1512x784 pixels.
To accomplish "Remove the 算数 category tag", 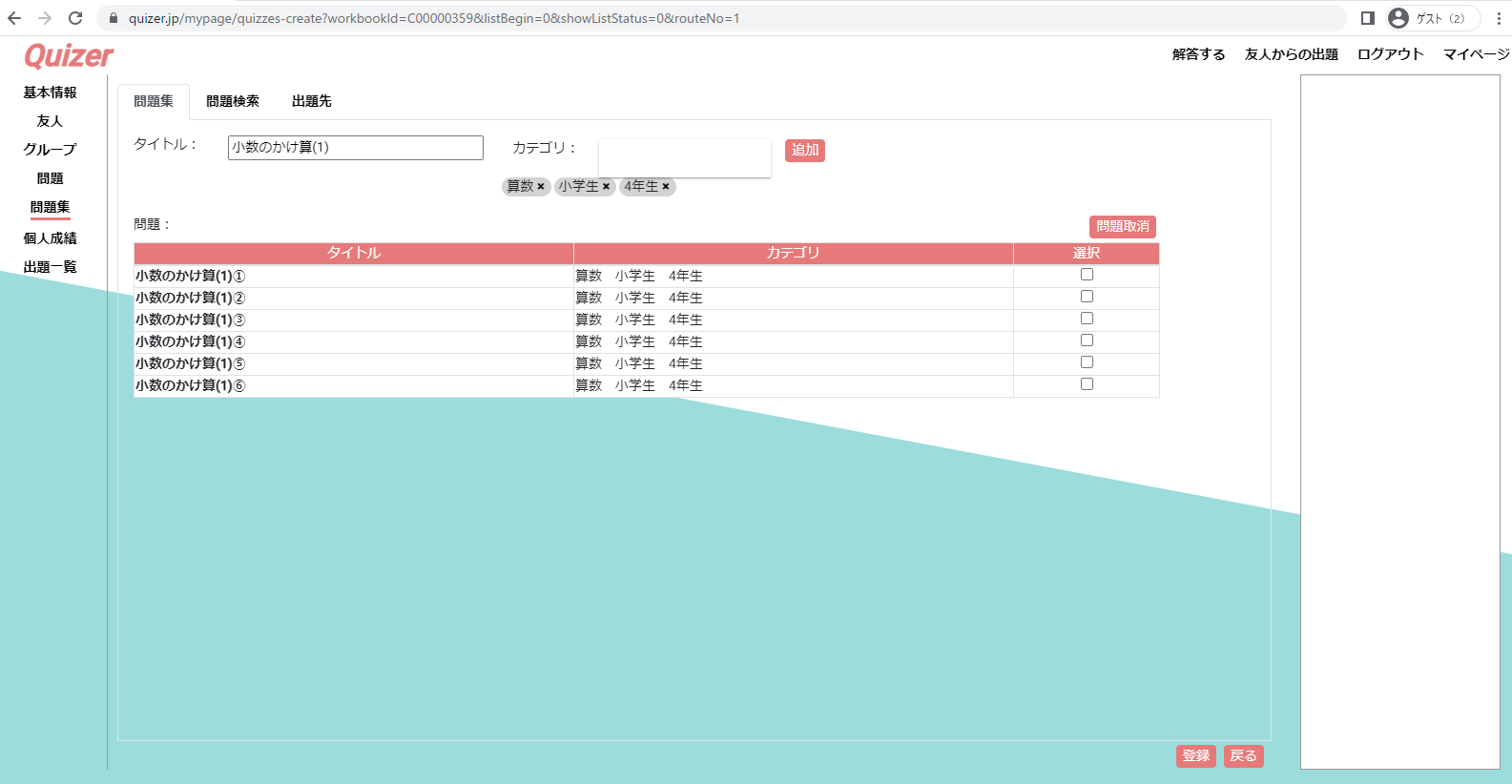I will pos(541,187).
